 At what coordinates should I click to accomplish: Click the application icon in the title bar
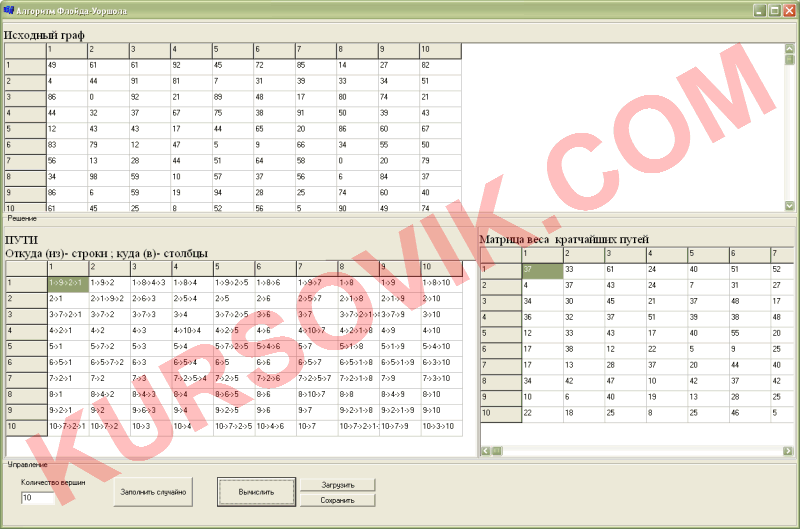point(8,10)
